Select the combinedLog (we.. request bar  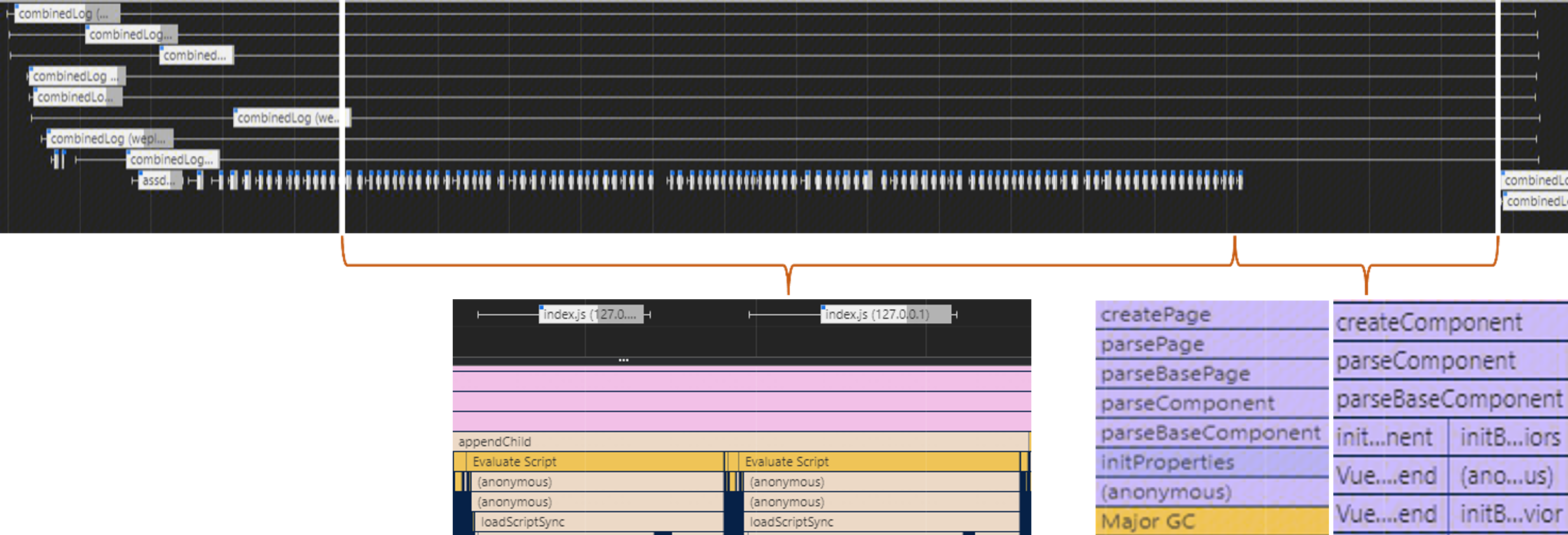(291, 118)
